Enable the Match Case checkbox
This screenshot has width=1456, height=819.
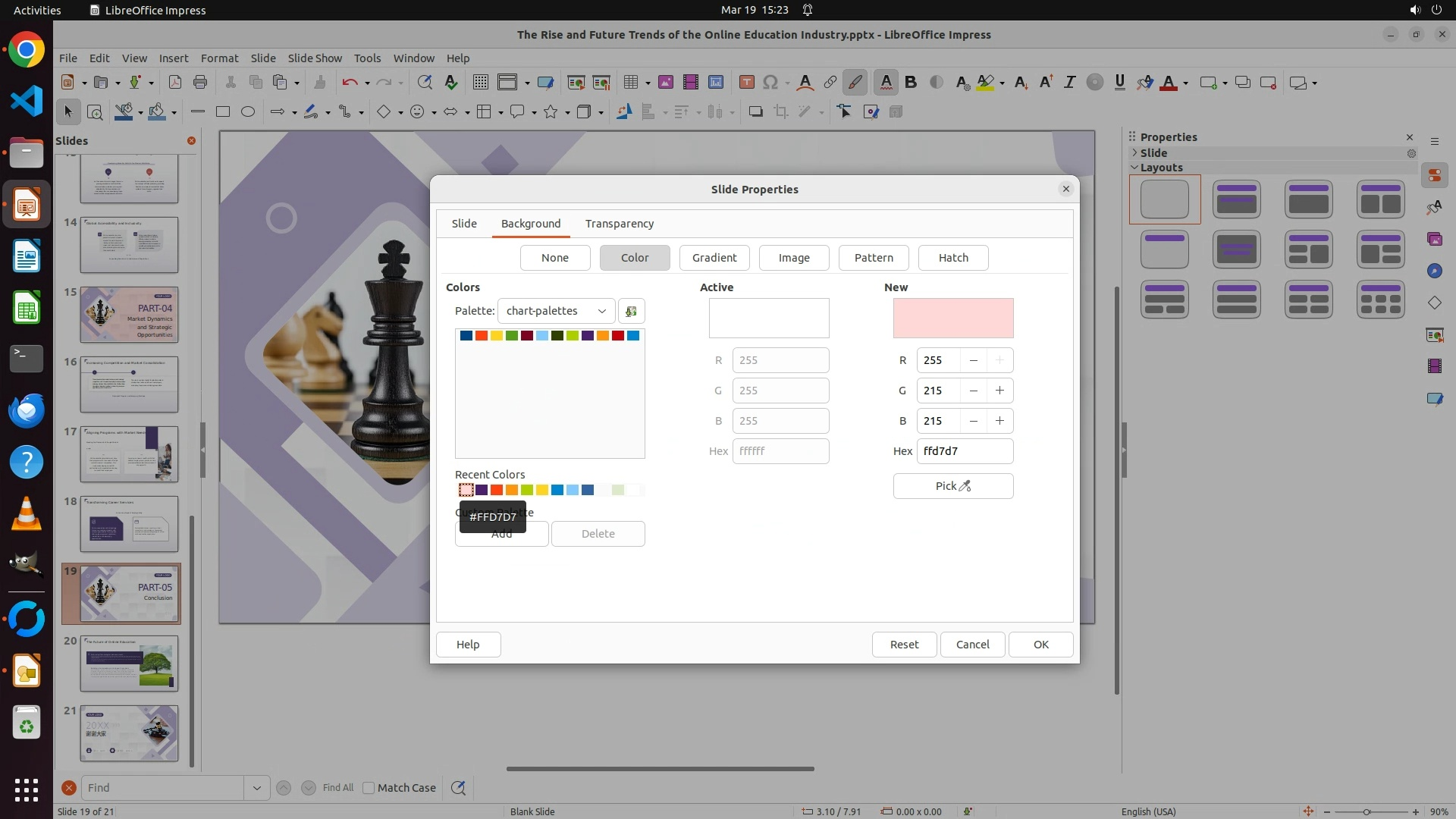pos(369,788)
